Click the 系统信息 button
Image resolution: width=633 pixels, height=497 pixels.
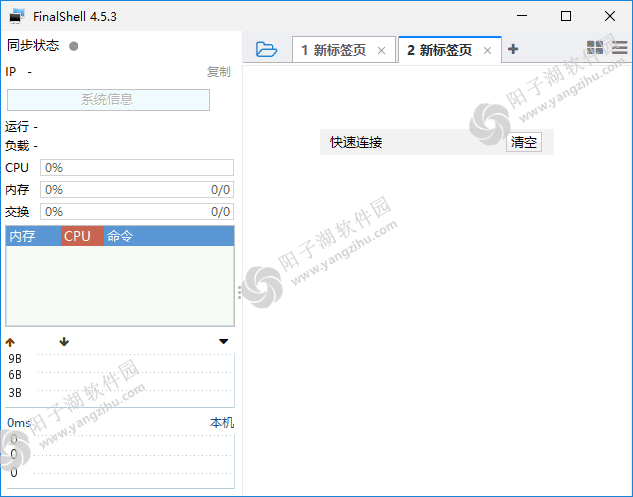coord(108,100)
